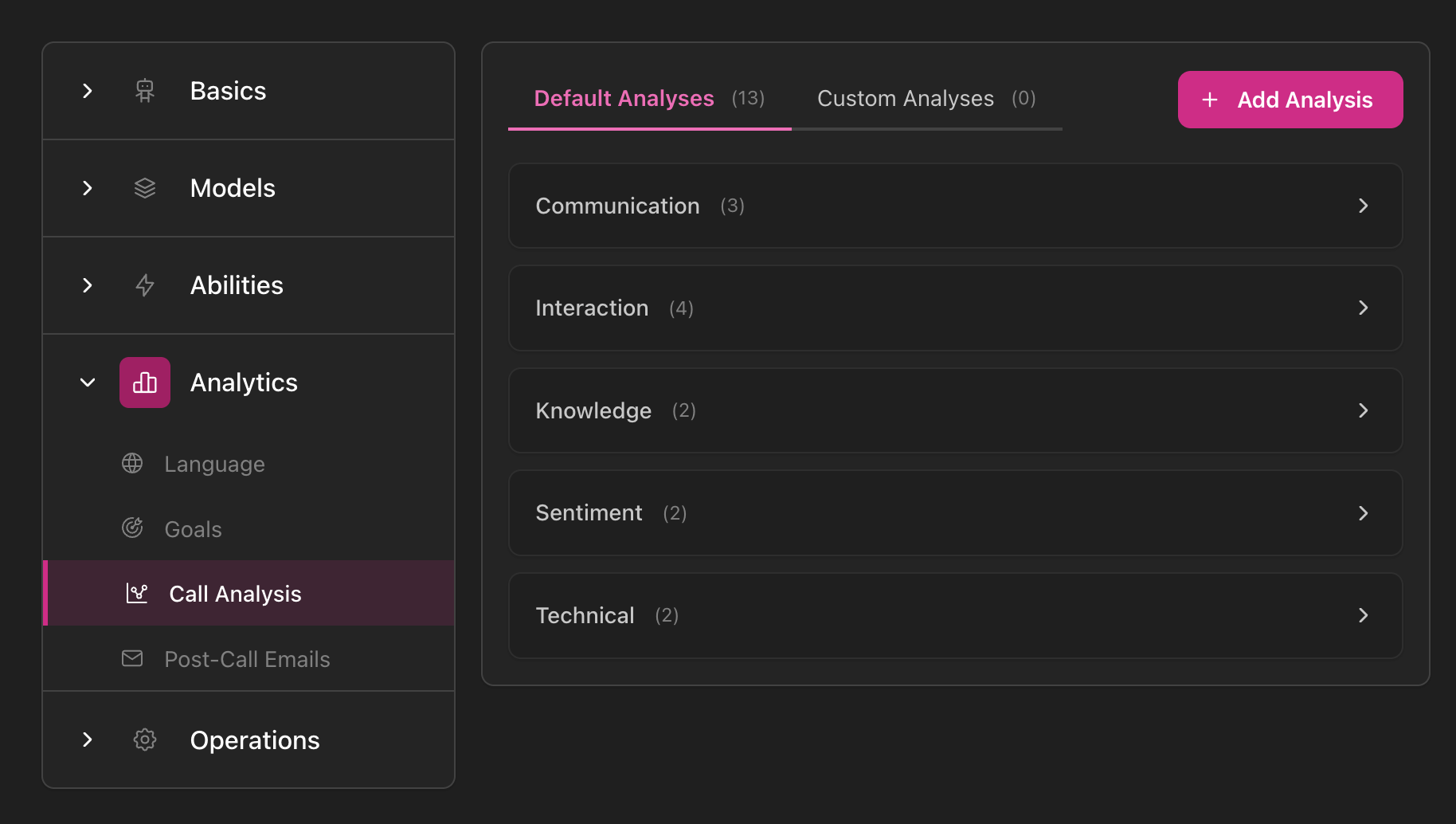Click the Add Analysis button

pos(1290,99)
